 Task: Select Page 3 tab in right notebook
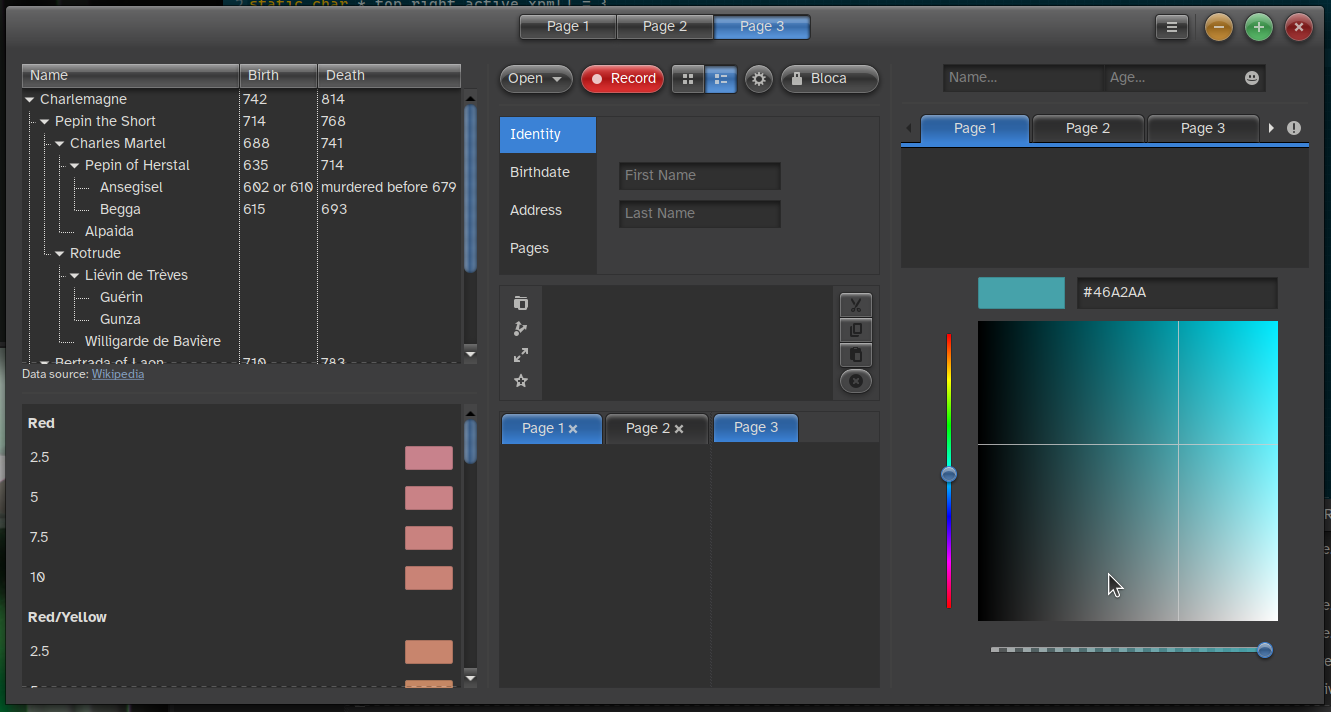1203,129
